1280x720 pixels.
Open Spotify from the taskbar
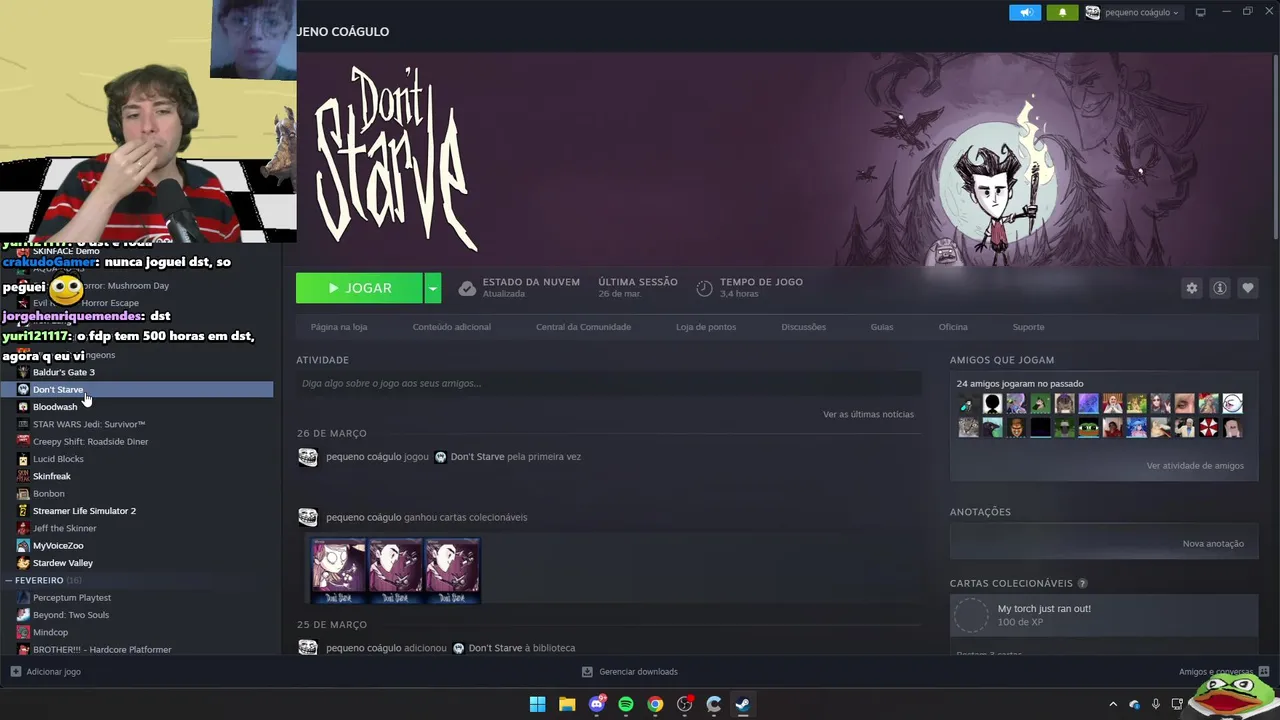pos(626,704)
